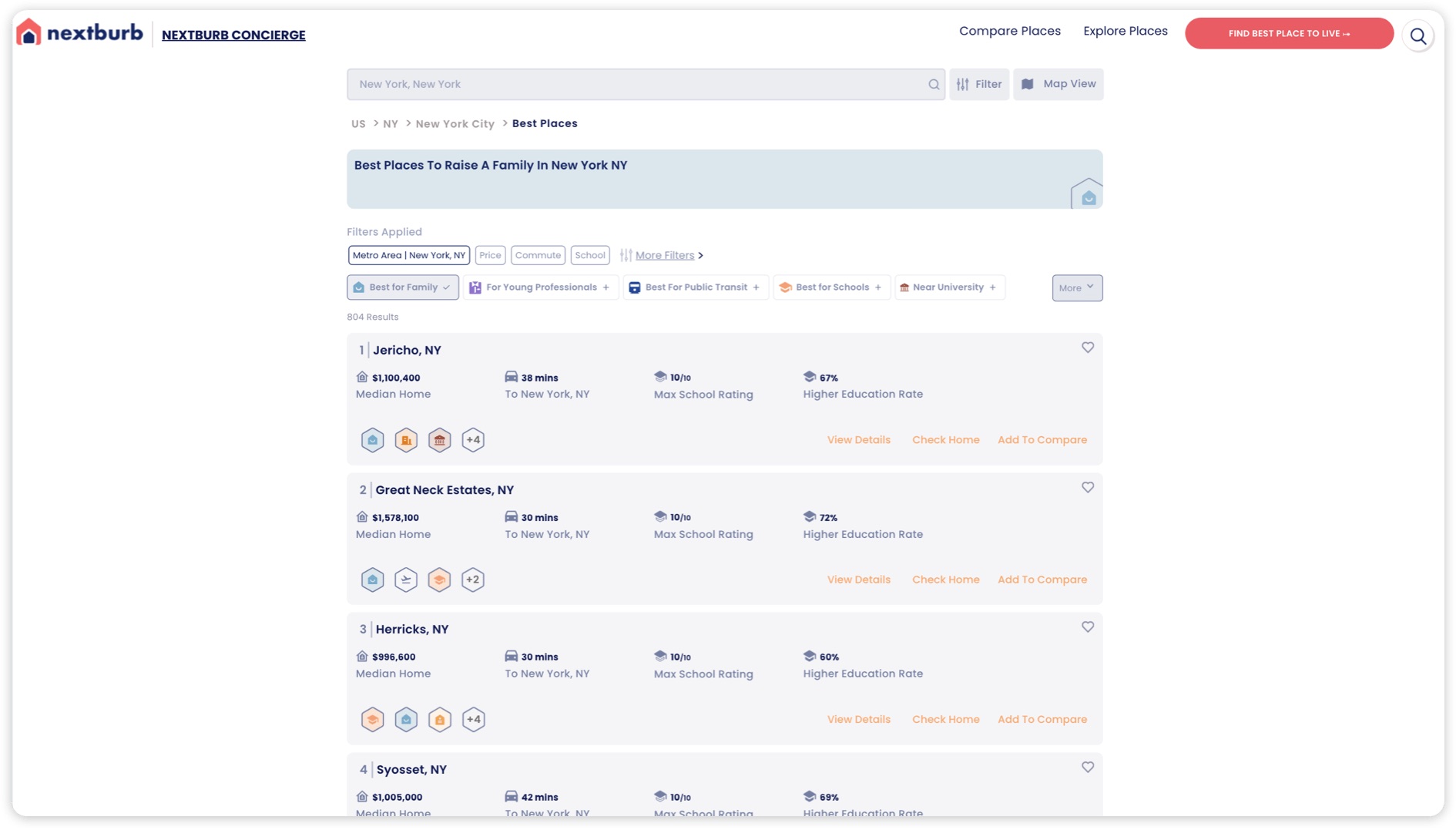Open Compare Places in the top menu
This screenshot has width=1456, height=830.
[x=1009, y=31]
